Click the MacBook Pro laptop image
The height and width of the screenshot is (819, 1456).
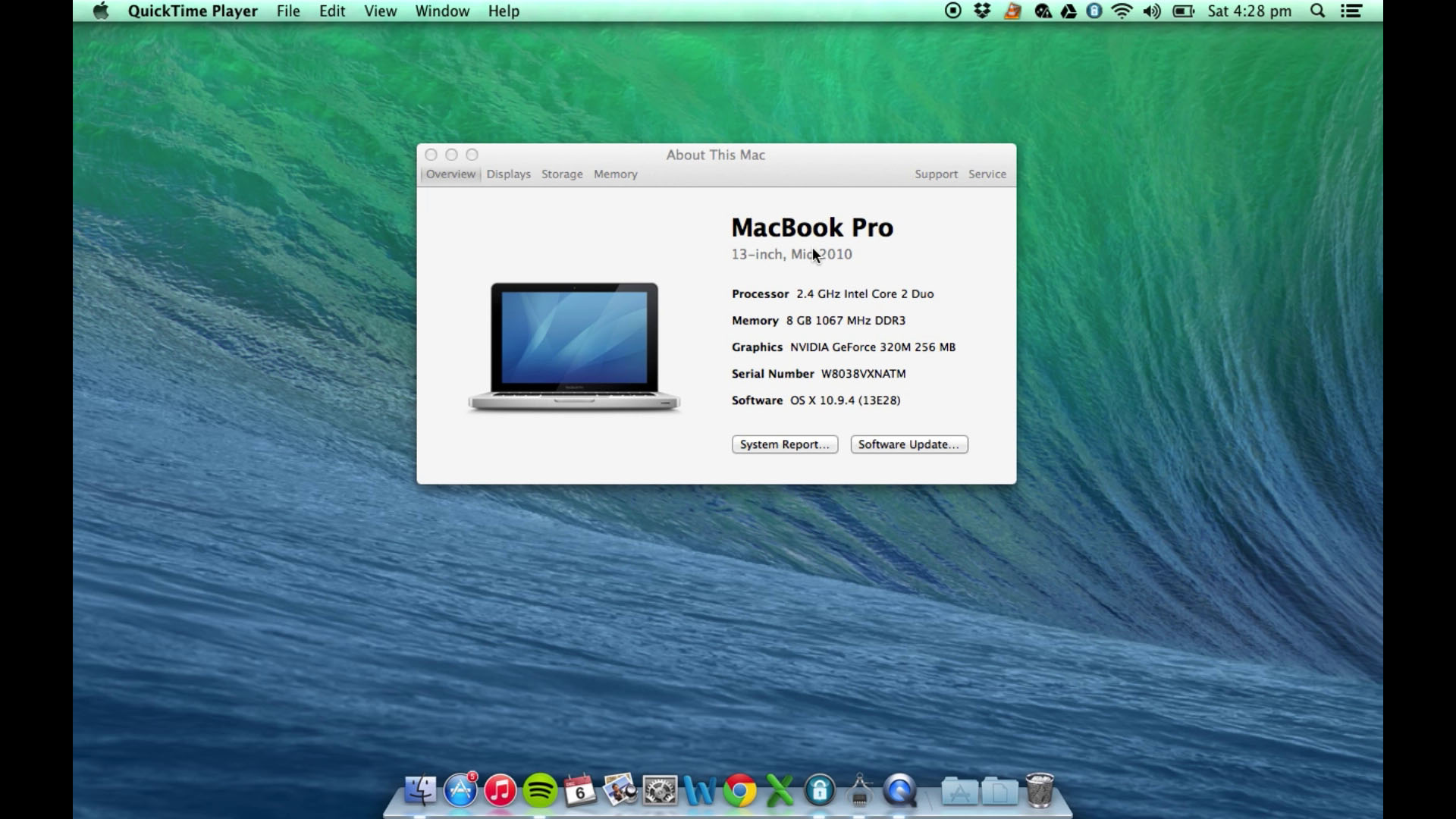[x=574, y=347]
